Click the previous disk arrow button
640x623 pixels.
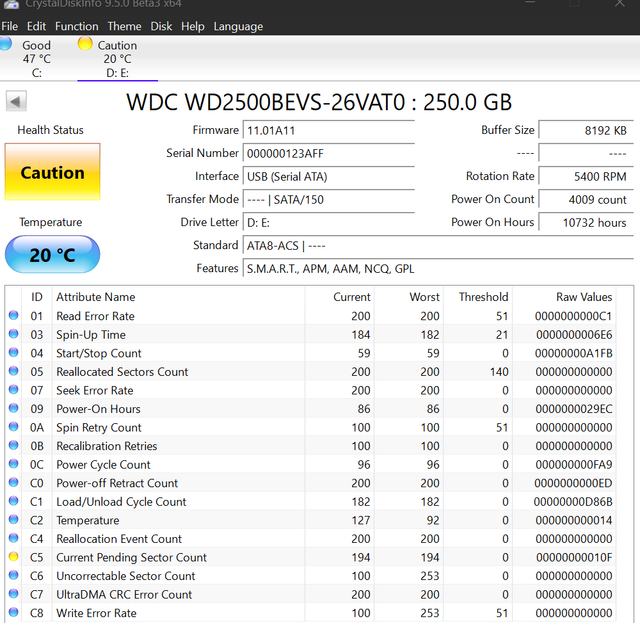coord(16,101)
